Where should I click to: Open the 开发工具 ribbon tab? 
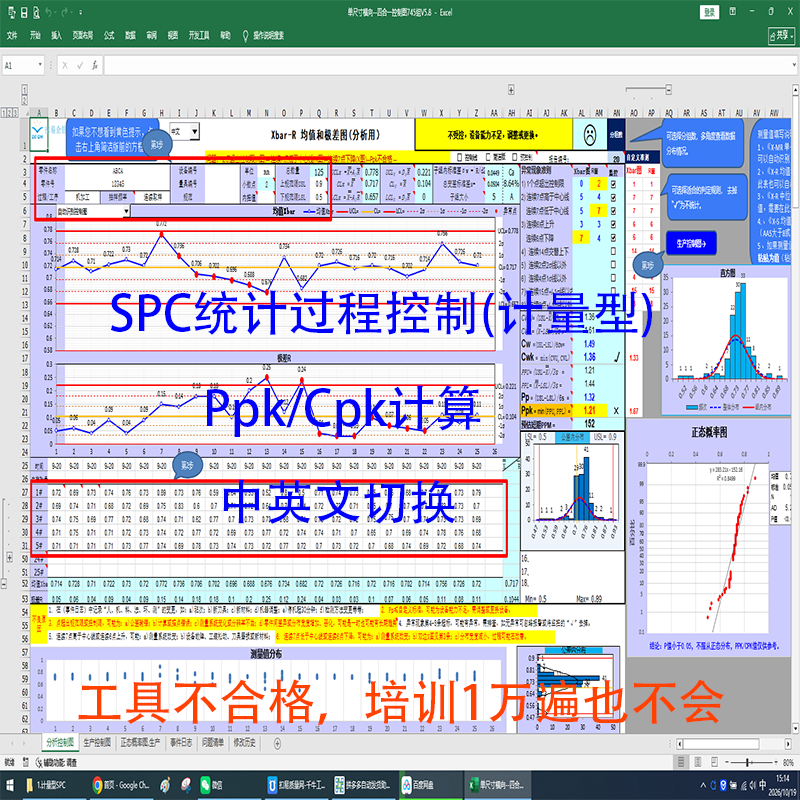pyautogui.click(x=199, y=35)
